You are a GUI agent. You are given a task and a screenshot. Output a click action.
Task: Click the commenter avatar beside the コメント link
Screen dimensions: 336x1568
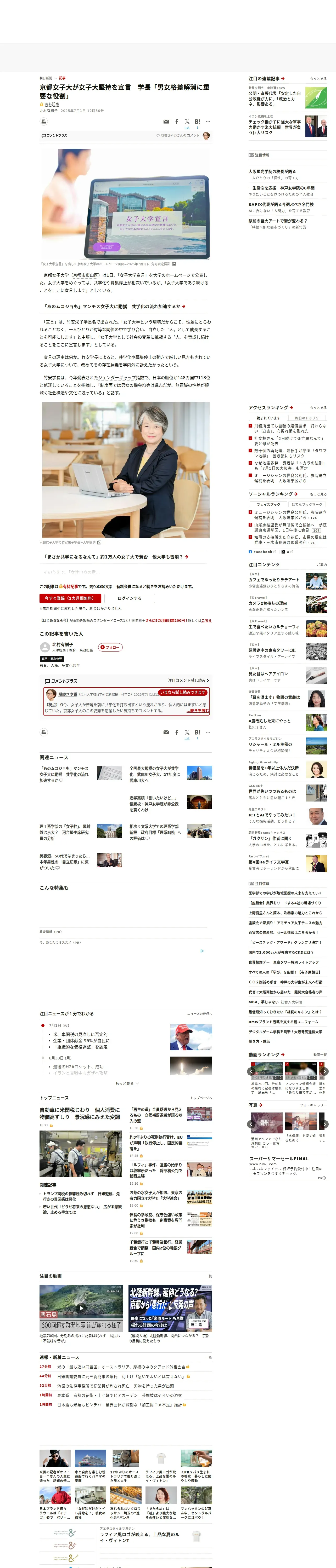coord(206,136)
